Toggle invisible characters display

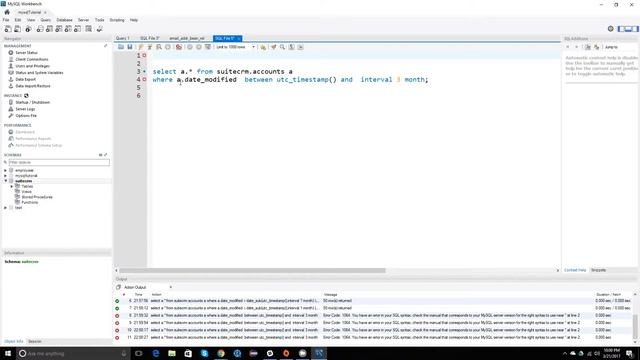click(x=291, y=47)
